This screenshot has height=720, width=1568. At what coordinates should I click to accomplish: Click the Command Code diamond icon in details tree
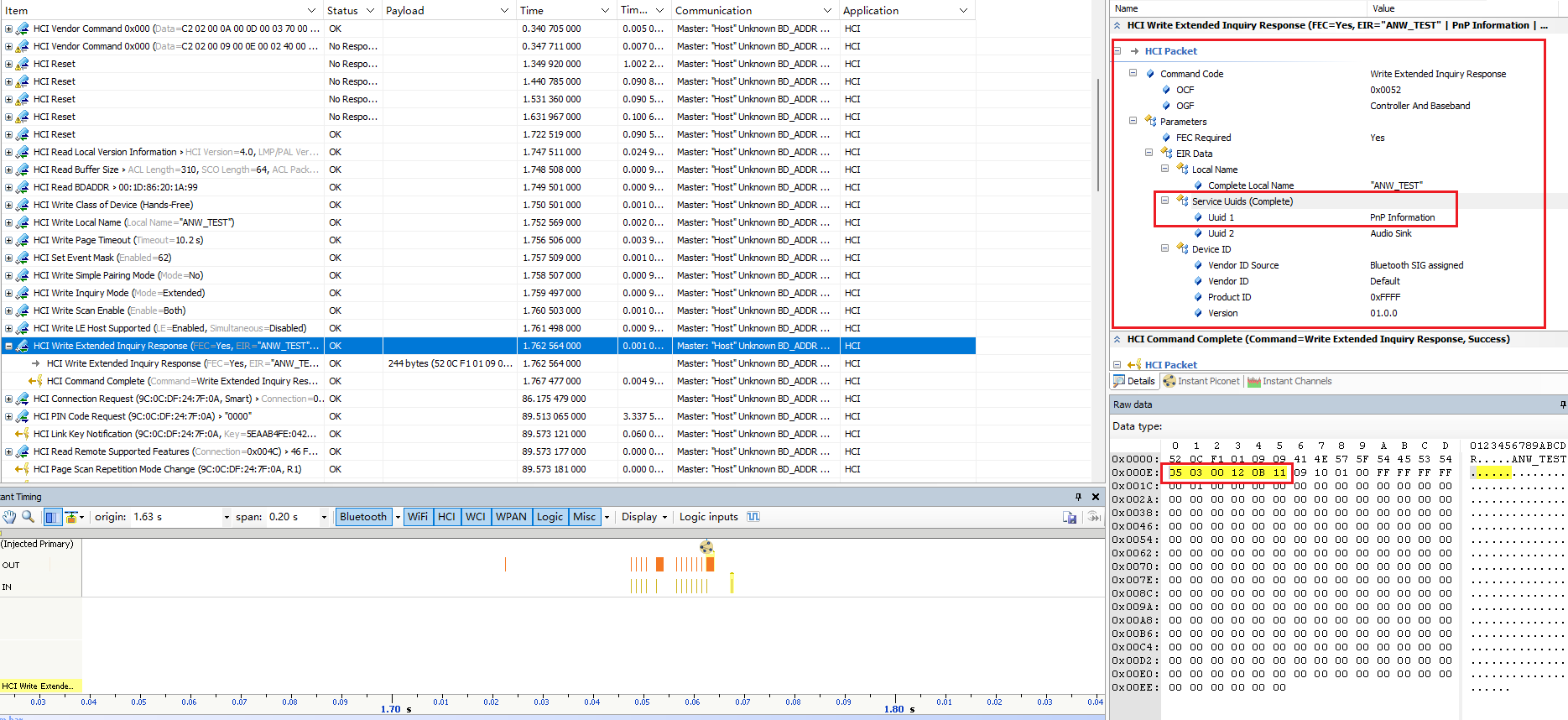pyautogui.click(x=1151, y=74)
